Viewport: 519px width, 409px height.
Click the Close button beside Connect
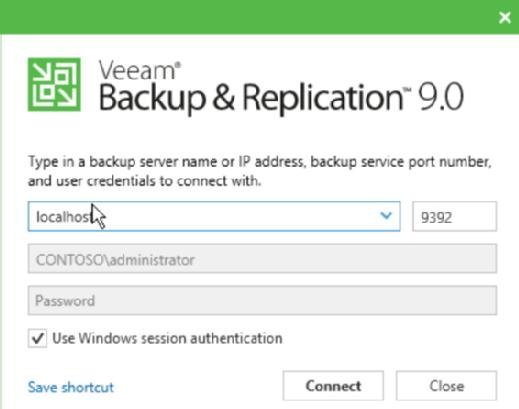pyautogui.click(x=446, y=386)
